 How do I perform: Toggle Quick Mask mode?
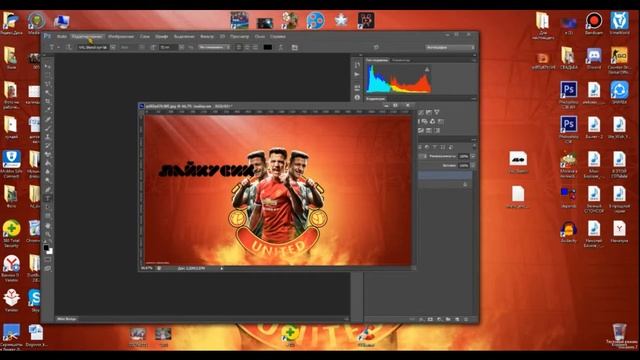point(48,260)
